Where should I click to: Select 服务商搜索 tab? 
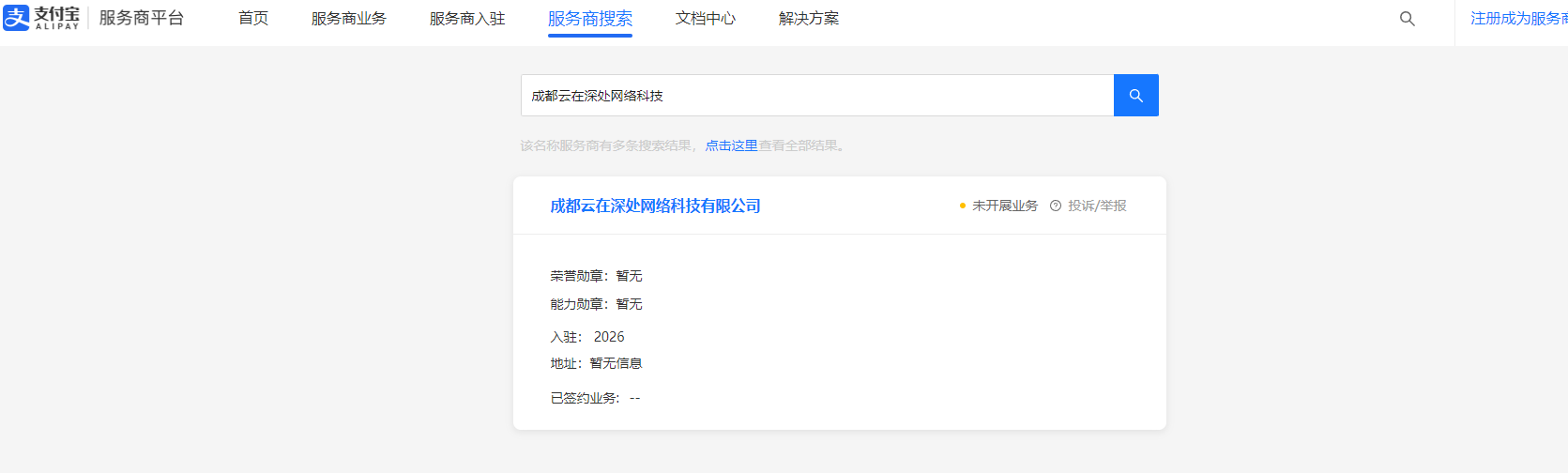tap(590, 19)
